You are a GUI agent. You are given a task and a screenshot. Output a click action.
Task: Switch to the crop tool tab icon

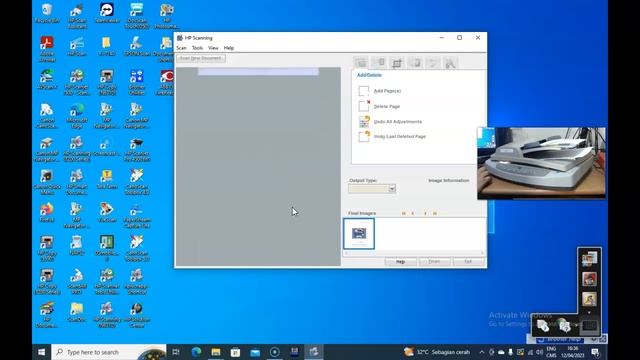pyautogui.click(x=396, y=62)
